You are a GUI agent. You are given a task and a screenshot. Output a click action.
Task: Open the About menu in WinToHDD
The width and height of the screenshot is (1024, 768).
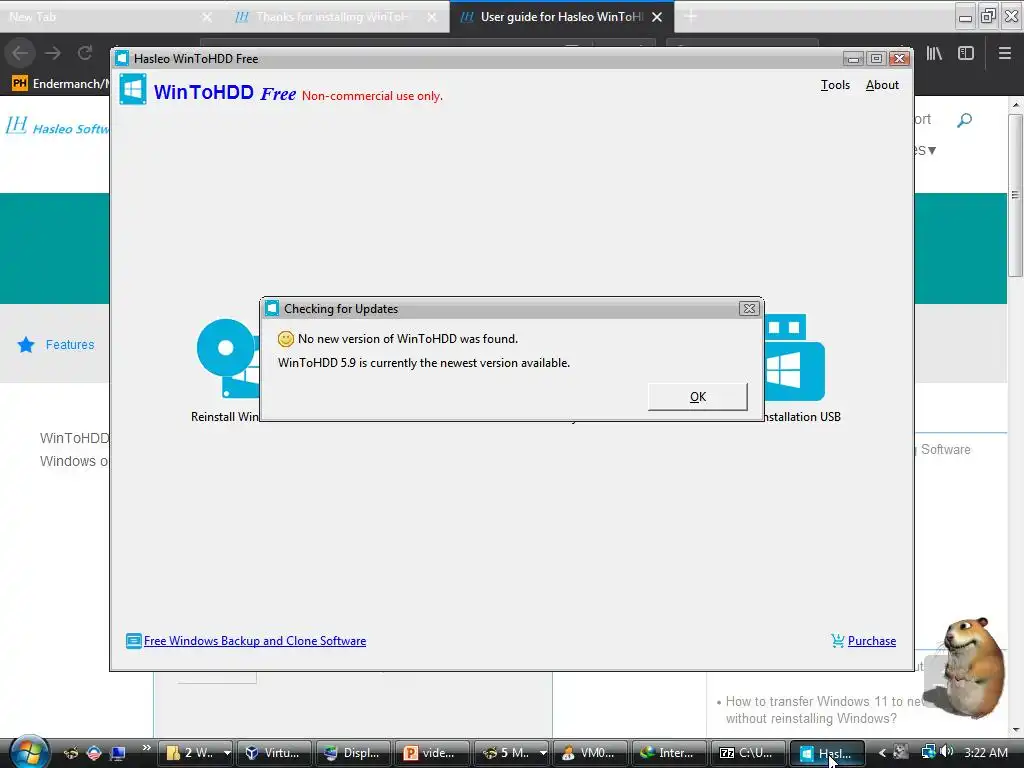[x=882, y=85]
